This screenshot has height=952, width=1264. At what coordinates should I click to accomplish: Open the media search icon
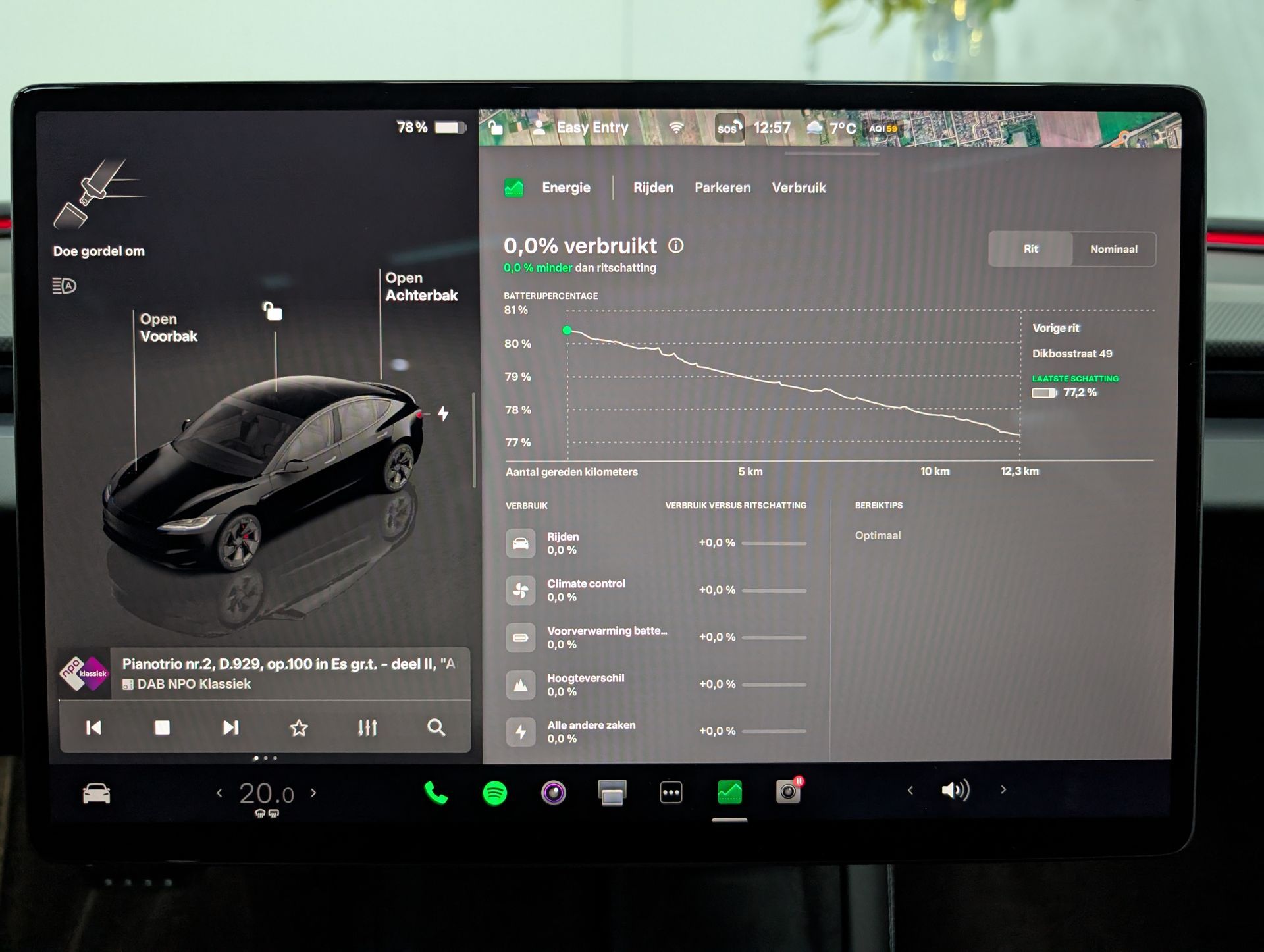point(436,727)
